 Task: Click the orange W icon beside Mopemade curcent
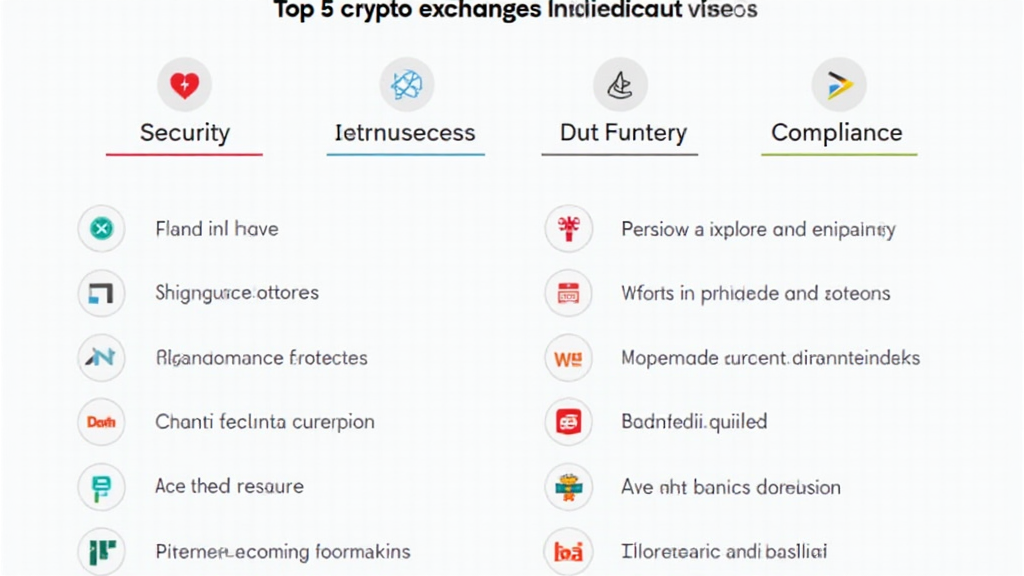click(568, 358)
